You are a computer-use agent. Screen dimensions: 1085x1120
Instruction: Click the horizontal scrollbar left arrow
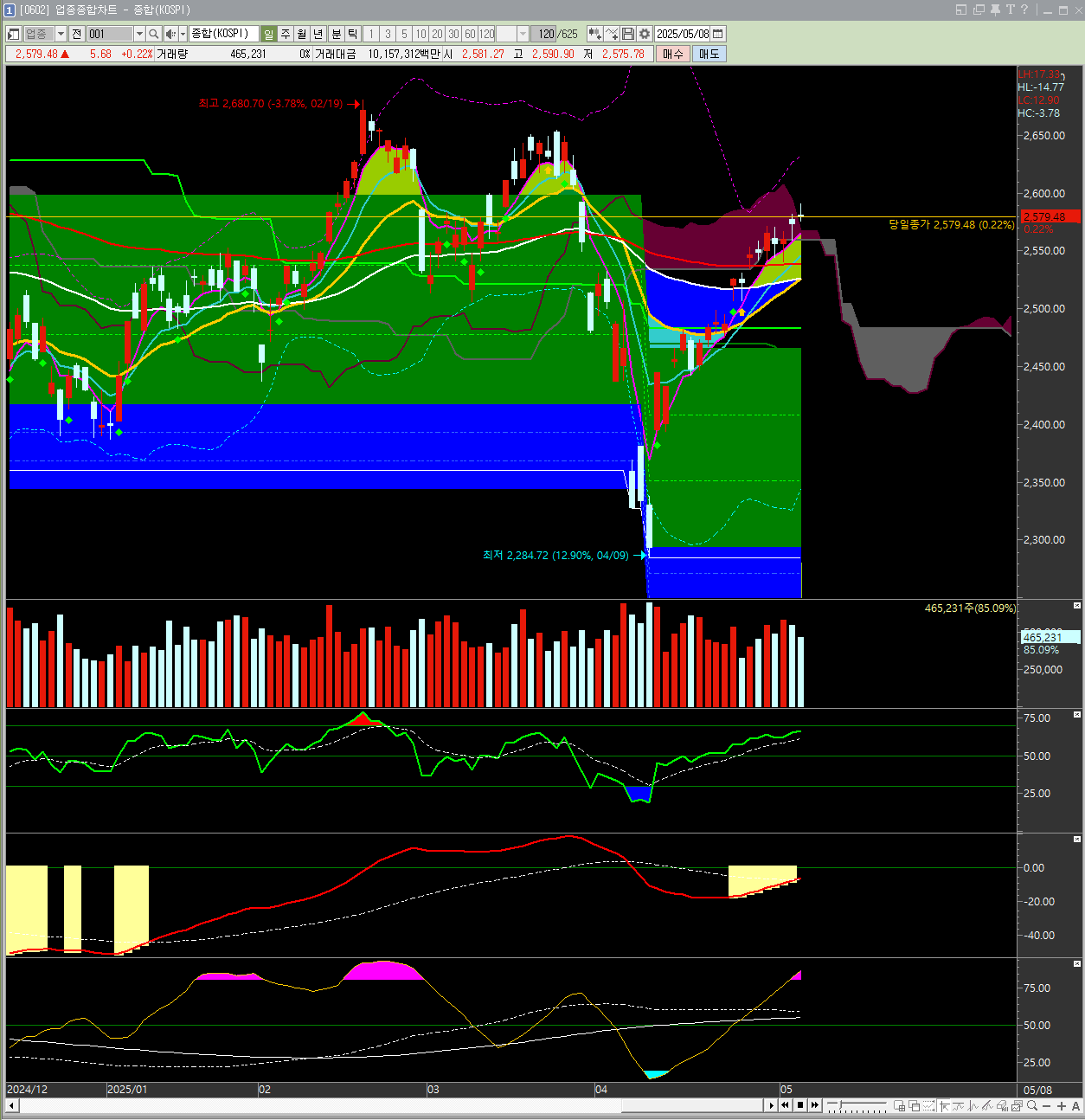(x=12, y=1105)
